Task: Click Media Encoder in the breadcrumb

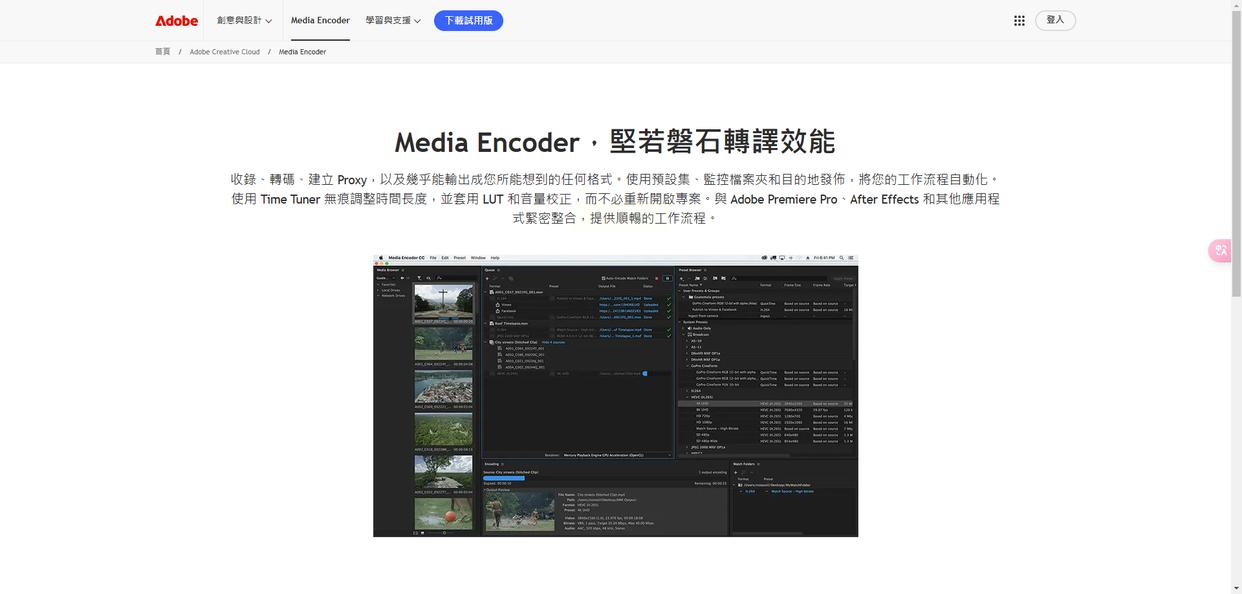Action: click(x=302, y=52)
